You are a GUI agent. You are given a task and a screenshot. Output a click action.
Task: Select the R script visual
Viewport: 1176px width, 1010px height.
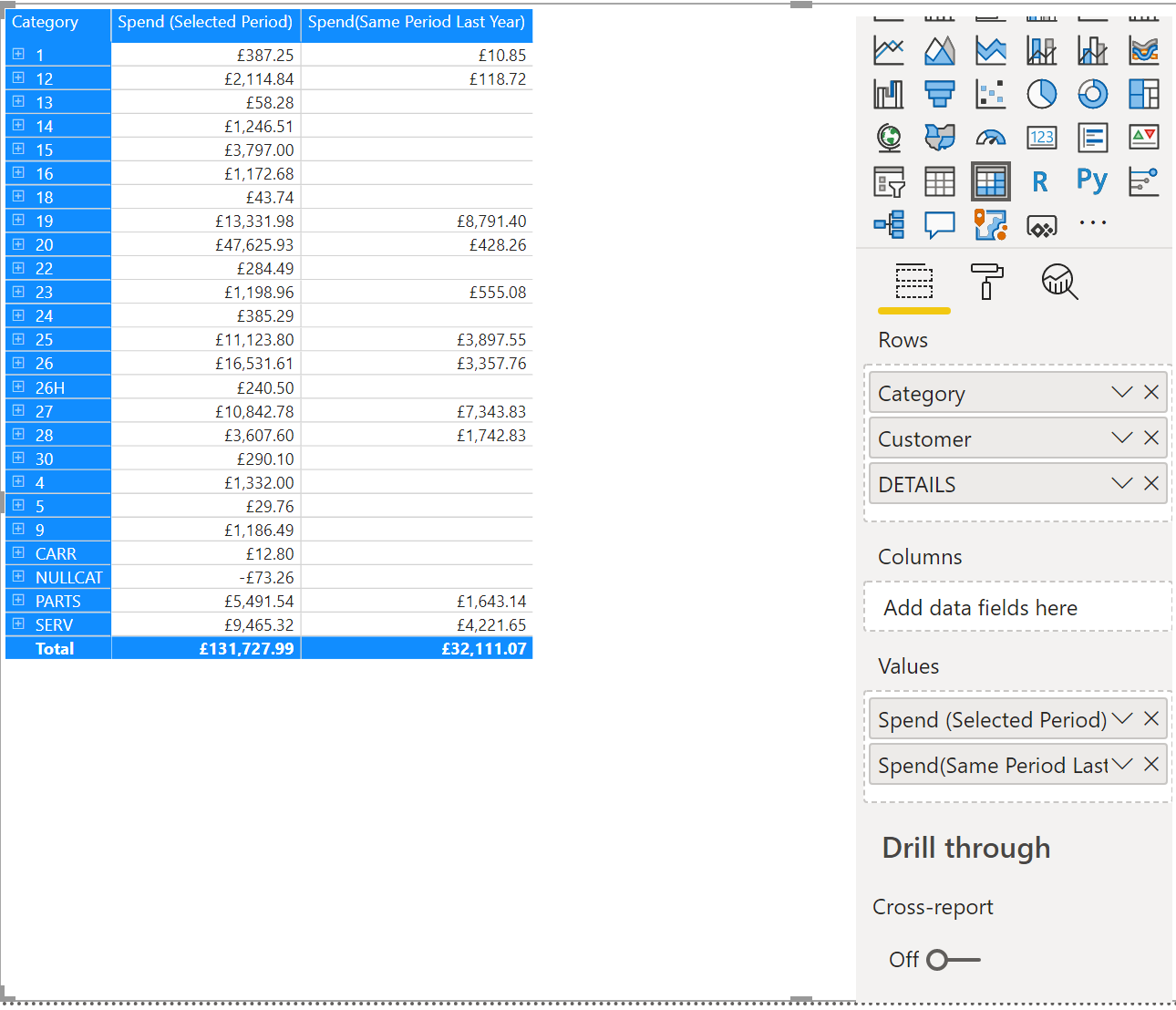[x=1040, y=181]
